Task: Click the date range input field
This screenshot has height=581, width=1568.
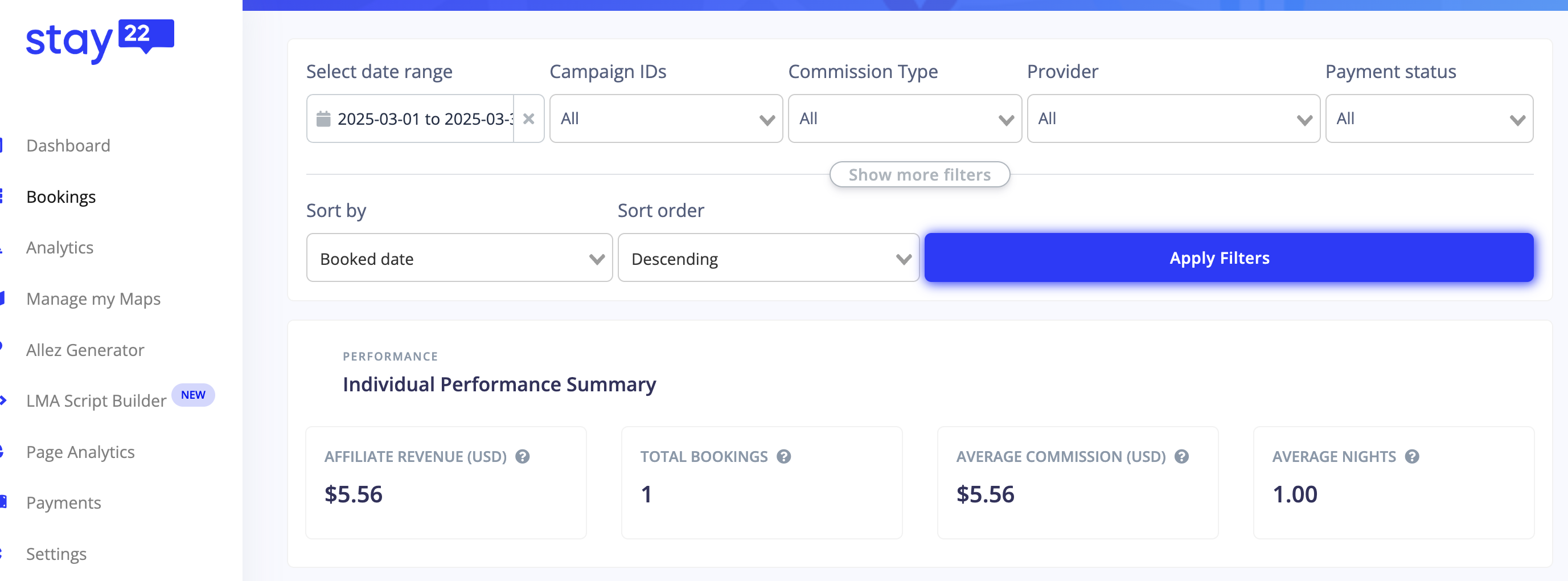Action: (x=425, y=118)
